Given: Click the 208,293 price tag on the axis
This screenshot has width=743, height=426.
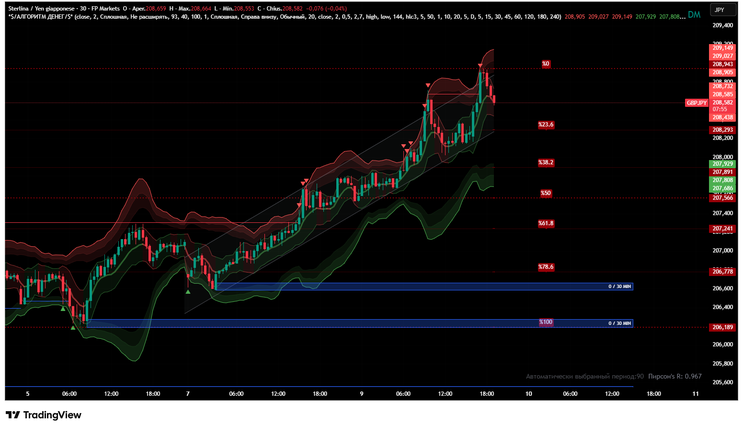Looking at the screenshot, I should (722, 130).
